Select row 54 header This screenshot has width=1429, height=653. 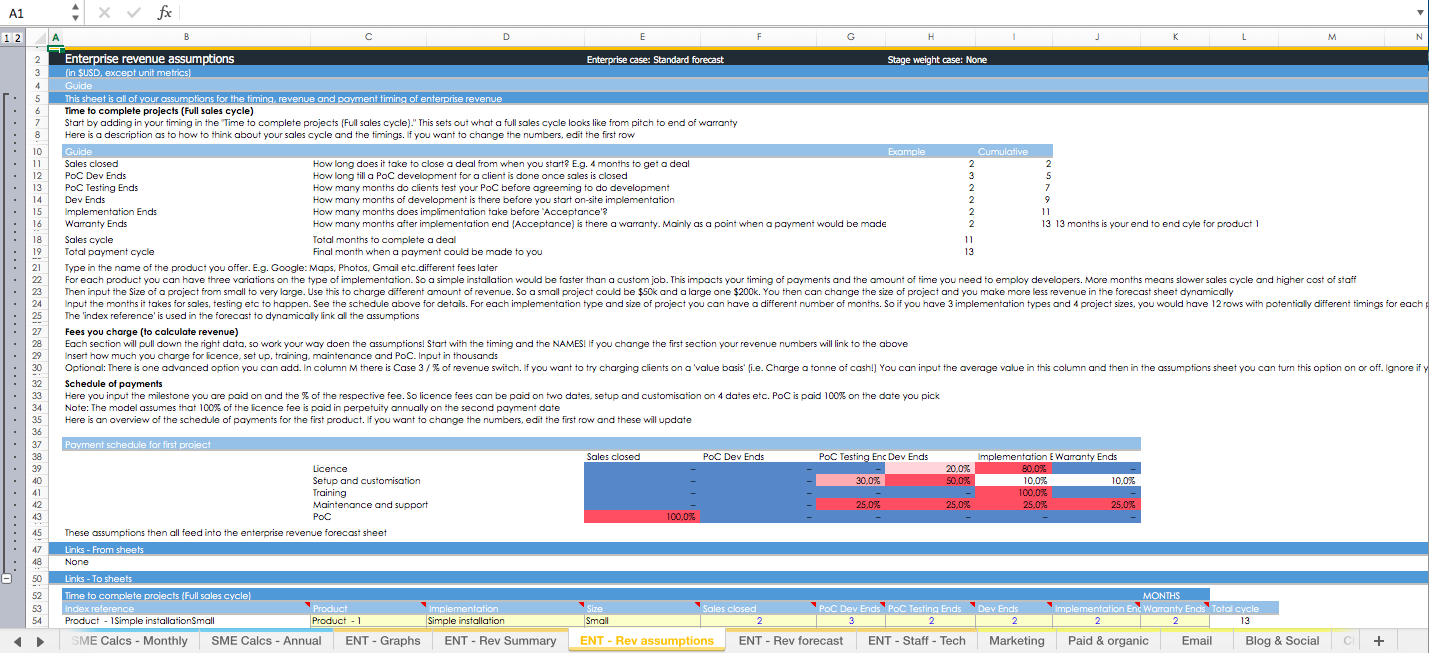pos(37,620)
